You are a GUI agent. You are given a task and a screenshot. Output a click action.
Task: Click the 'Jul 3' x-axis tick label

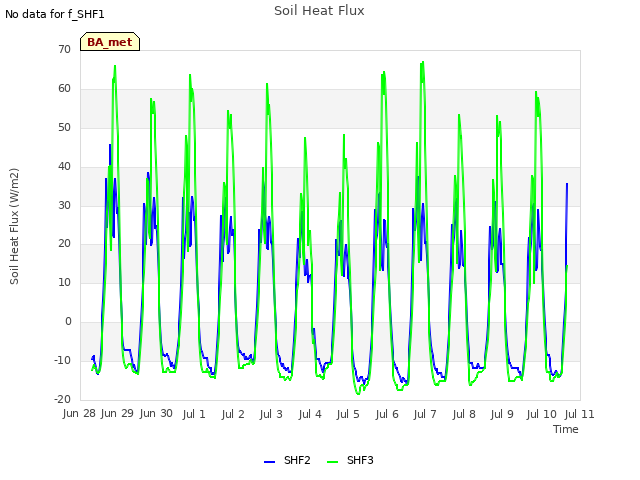coord(271,414)
